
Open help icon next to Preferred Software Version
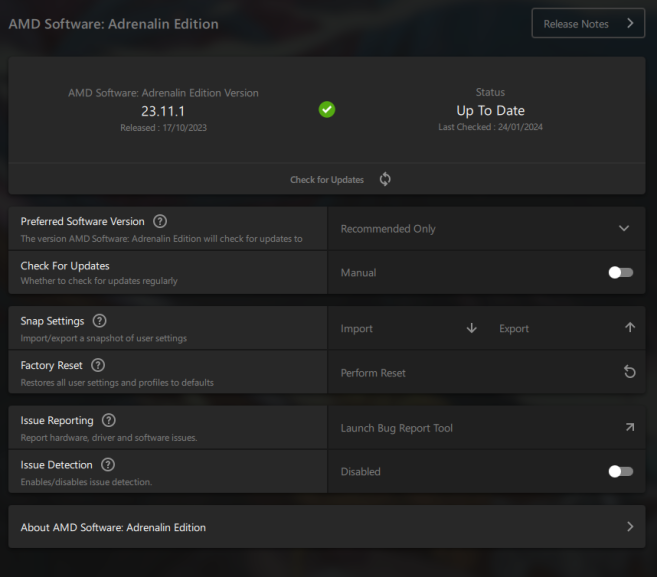160,221
